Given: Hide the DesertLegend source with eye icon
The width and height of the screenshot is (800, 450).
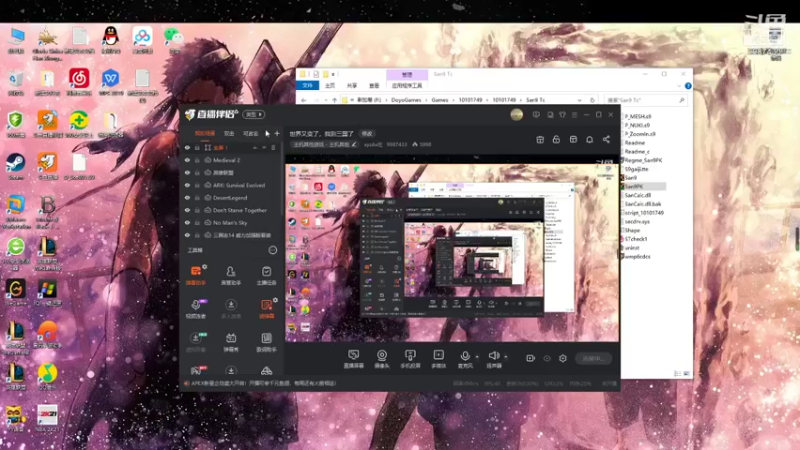Looking at the screenshot, I should 187,198.
